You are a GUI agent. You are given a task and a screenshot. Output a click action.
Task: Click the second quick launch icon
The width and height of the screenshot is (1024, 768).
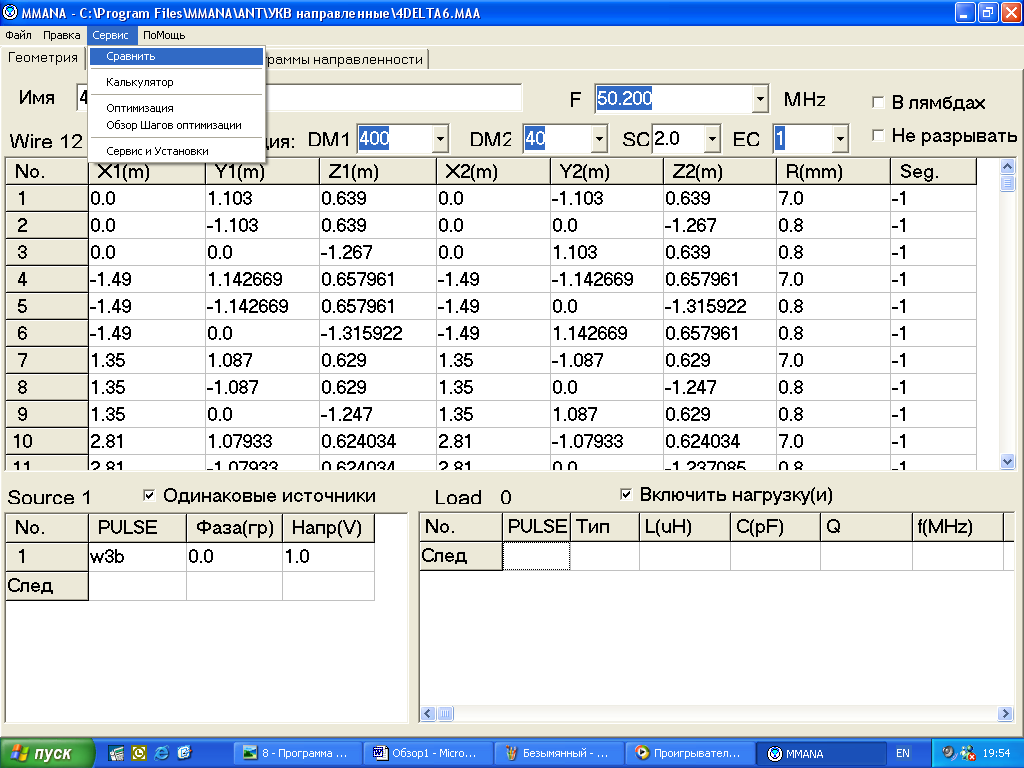[x=139, y=753]
